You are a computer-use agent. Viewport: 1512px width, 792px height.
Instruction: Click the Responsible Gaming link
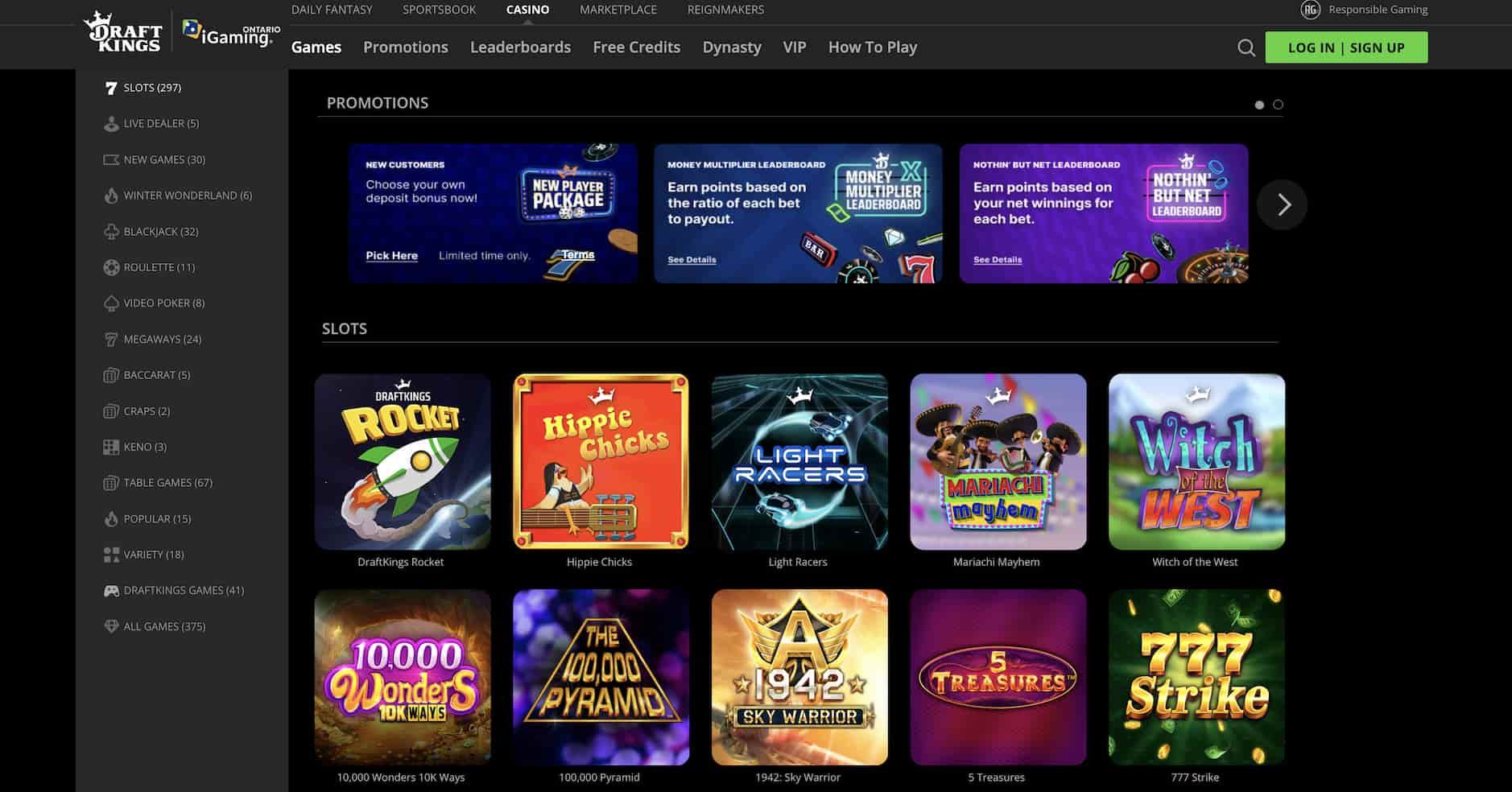(1378, 10)
